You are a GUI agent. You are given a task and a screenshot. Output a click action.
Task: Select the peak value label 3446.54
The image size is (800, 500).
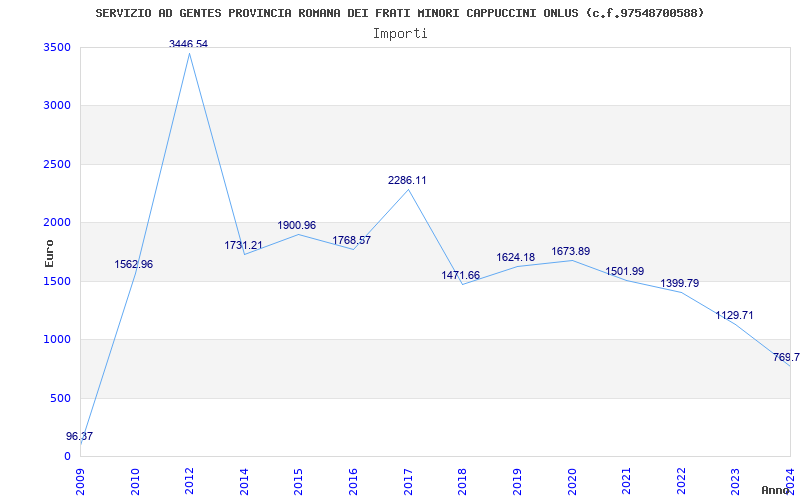[x=188, y=44]
